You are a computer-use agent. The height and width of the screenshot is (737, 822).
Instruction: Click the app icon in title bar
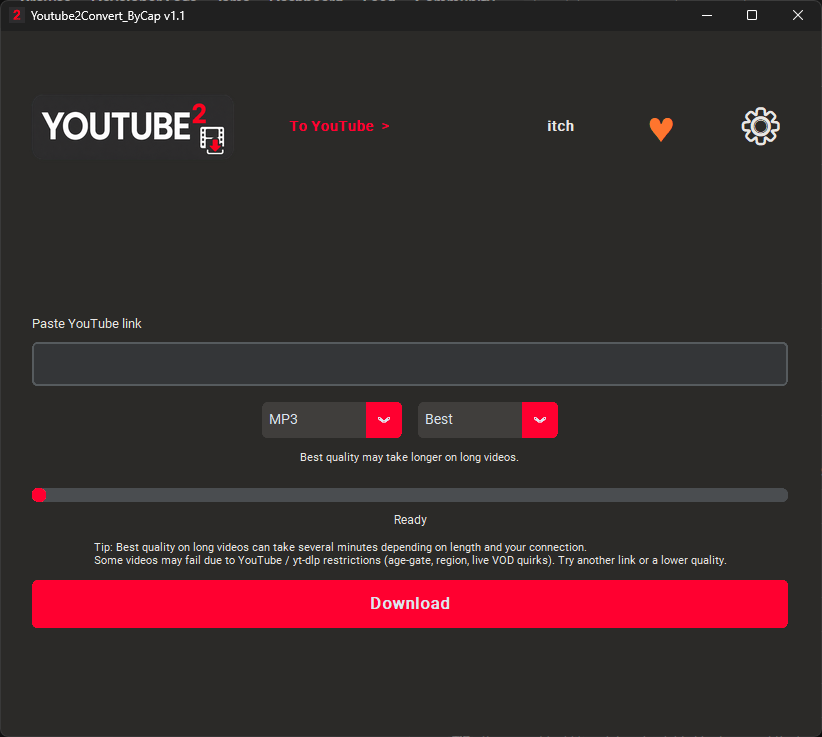pyautogui.click(x=17, y=16)
